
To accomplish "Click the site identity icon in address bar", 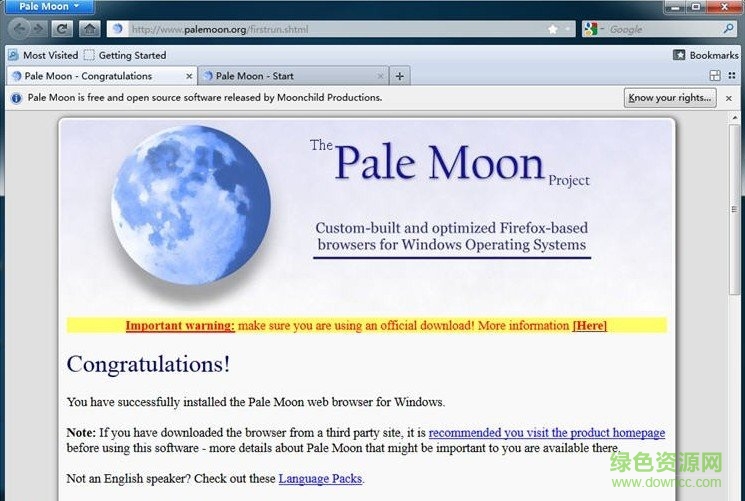I will [117, 29].
